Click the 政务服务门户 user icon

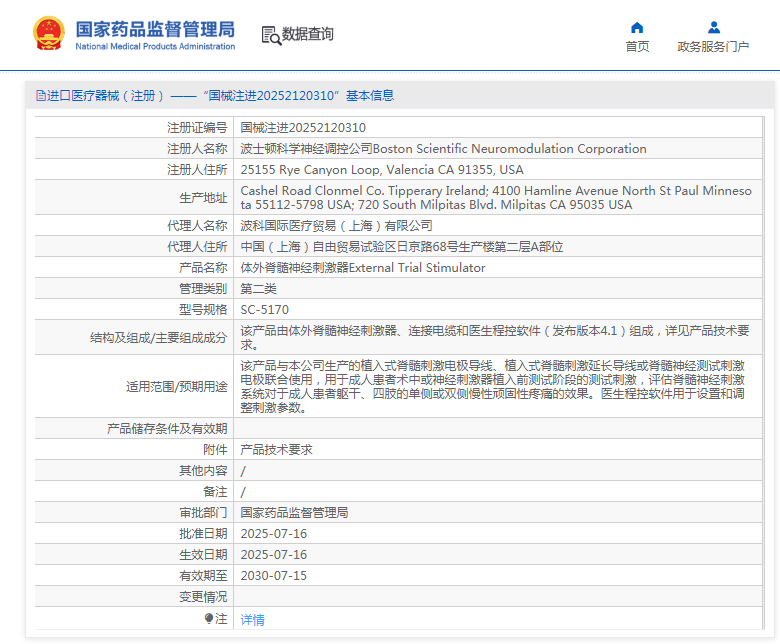tap(713, 27)
